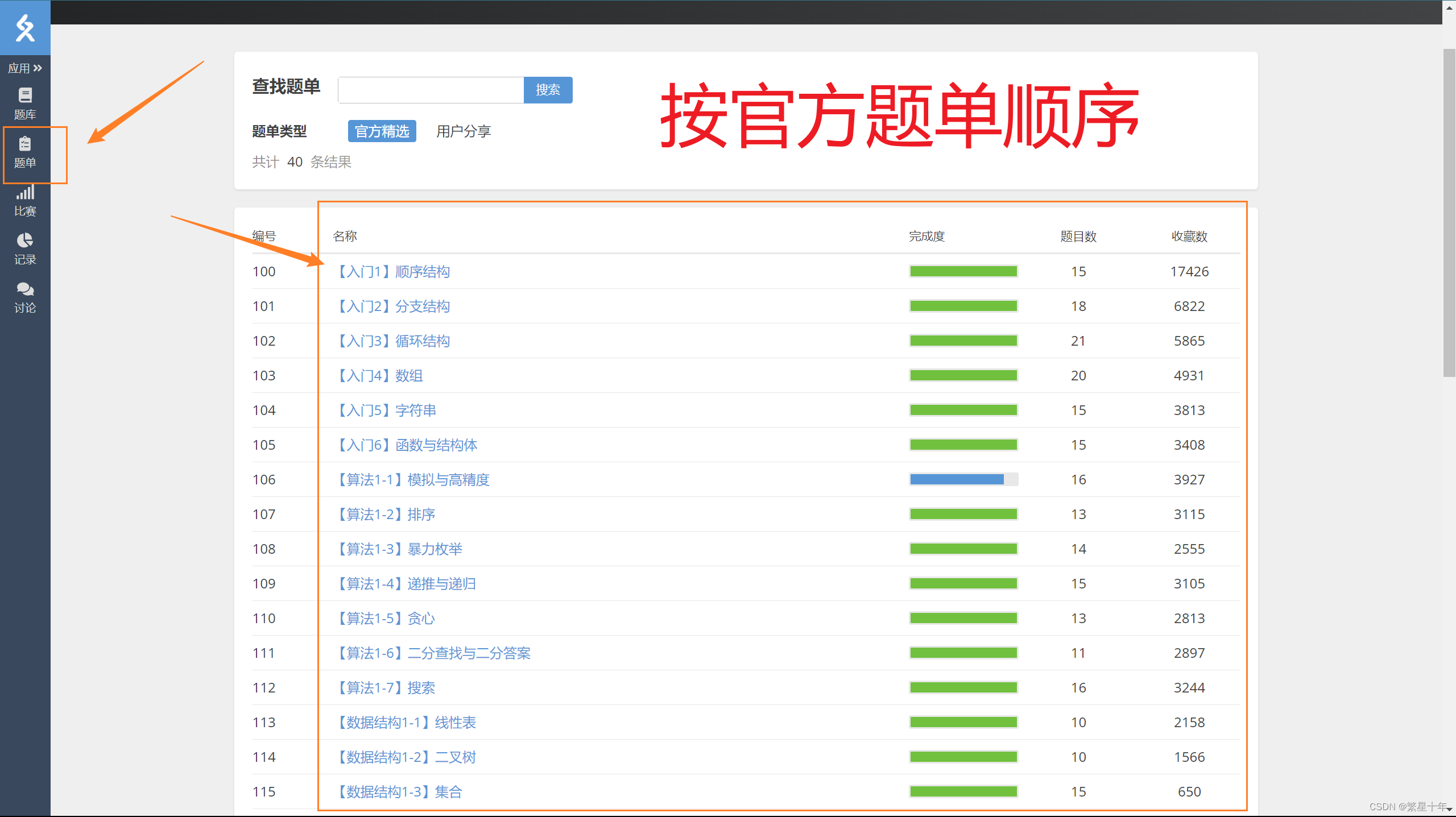Focus the 查找题单 search input field
This screenshot has width=1456, height=817.
pos(431,90)
